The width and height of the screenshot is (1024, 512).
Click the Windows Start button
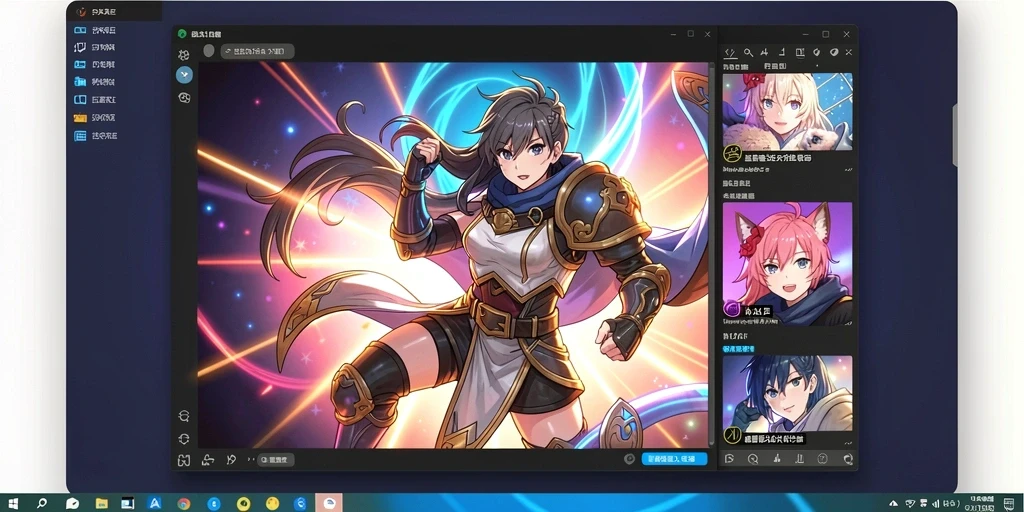tap(11, 504)
